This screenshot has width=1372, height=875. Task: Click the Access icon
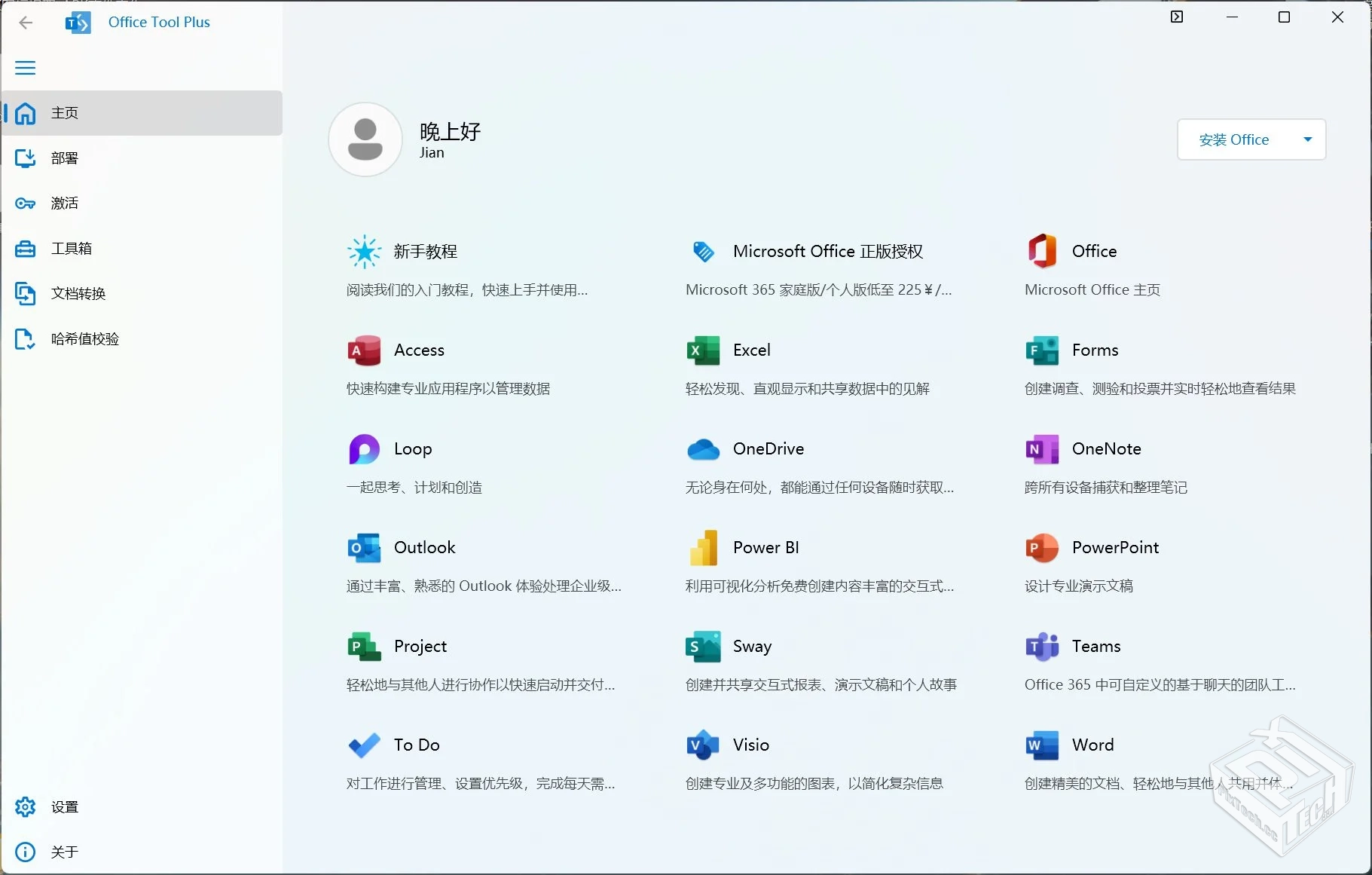click(x=362, y=350)
